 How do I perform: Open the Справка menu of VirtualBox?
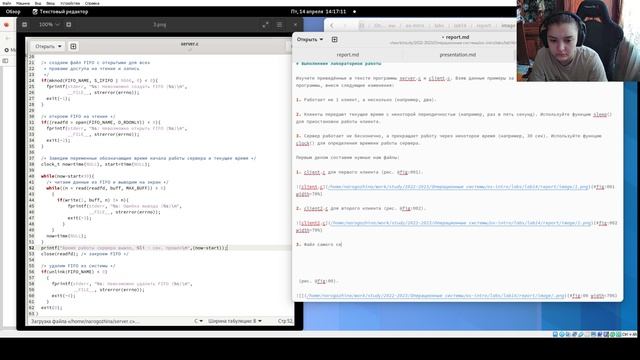click(x=92, y=3)
